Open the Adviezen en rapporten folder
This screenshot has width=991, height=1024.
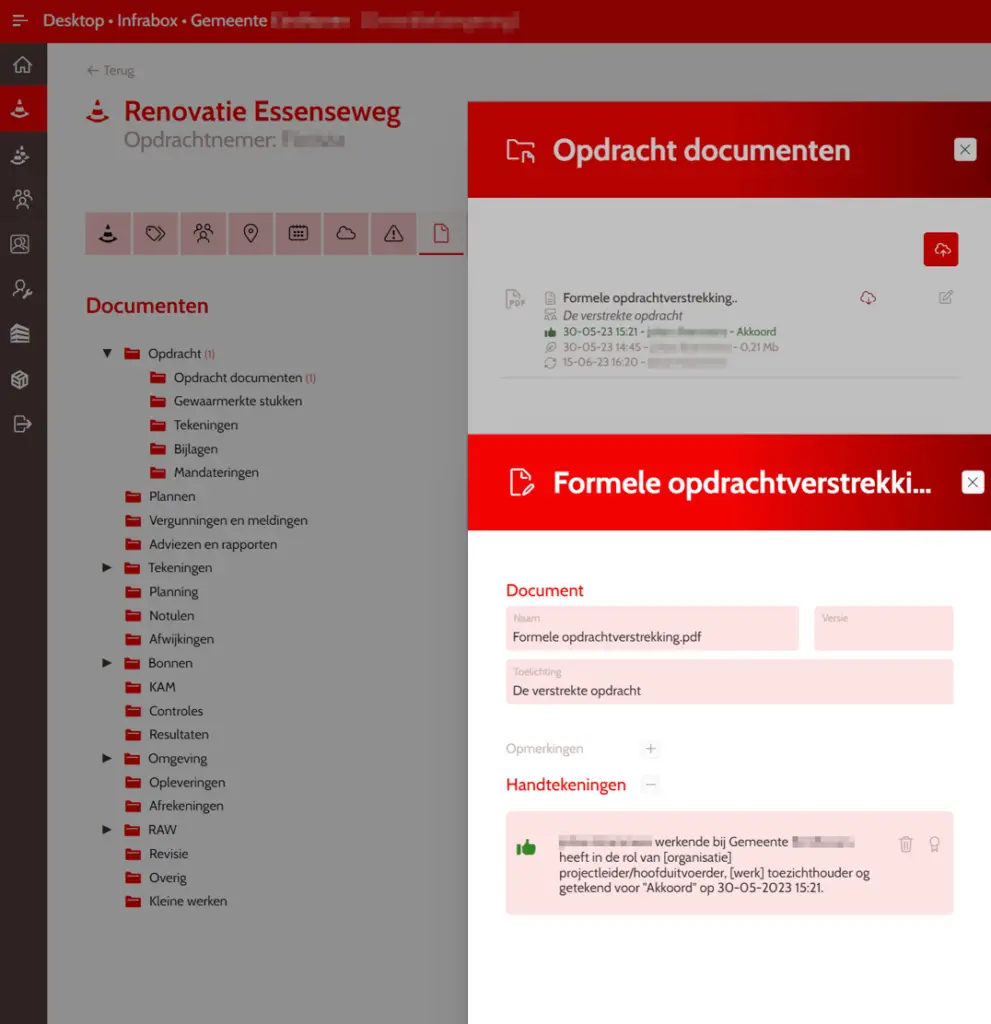tap(201, 544)
